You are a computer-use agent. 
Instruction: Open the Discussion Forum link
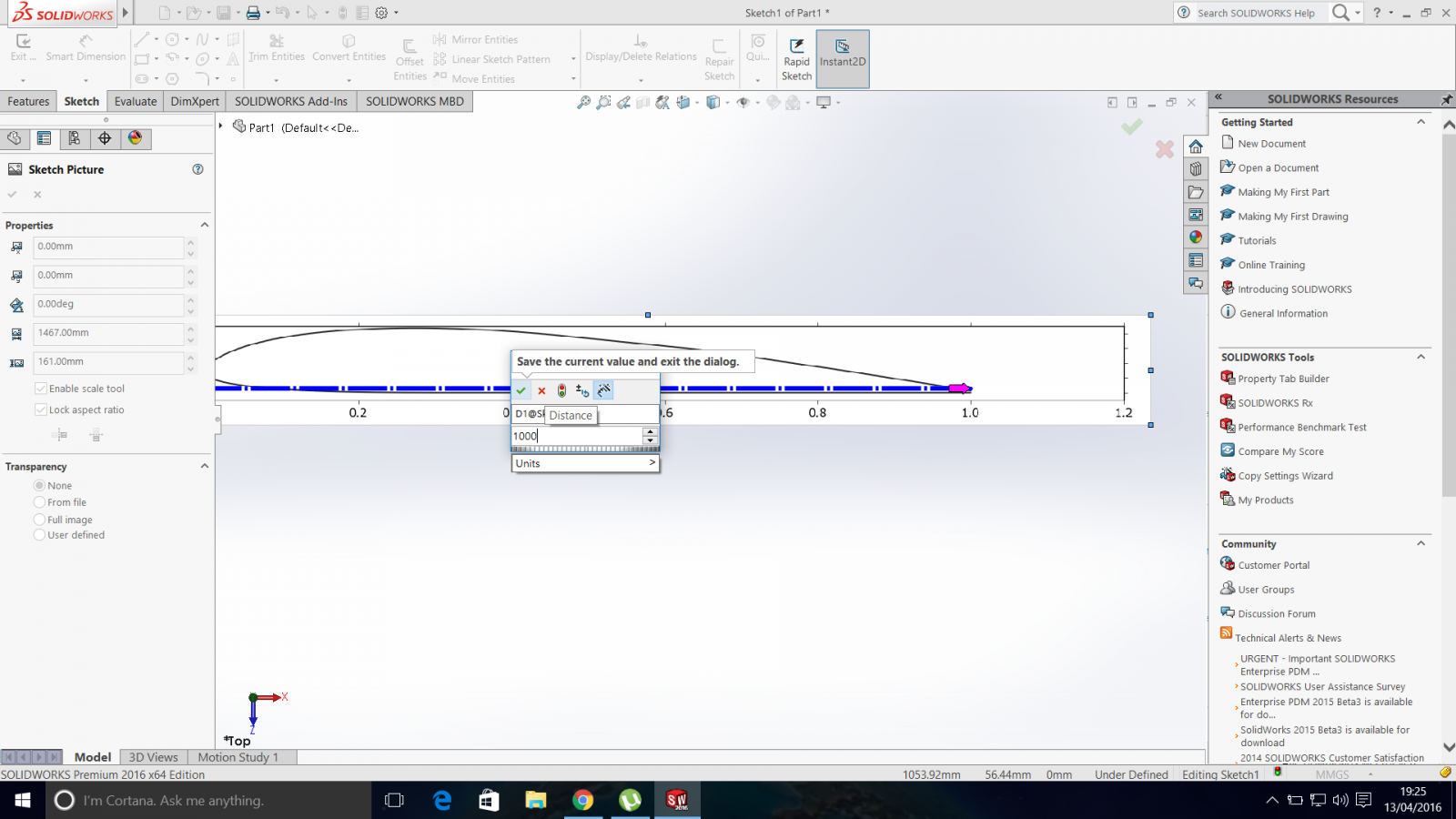coord(1277,614)
